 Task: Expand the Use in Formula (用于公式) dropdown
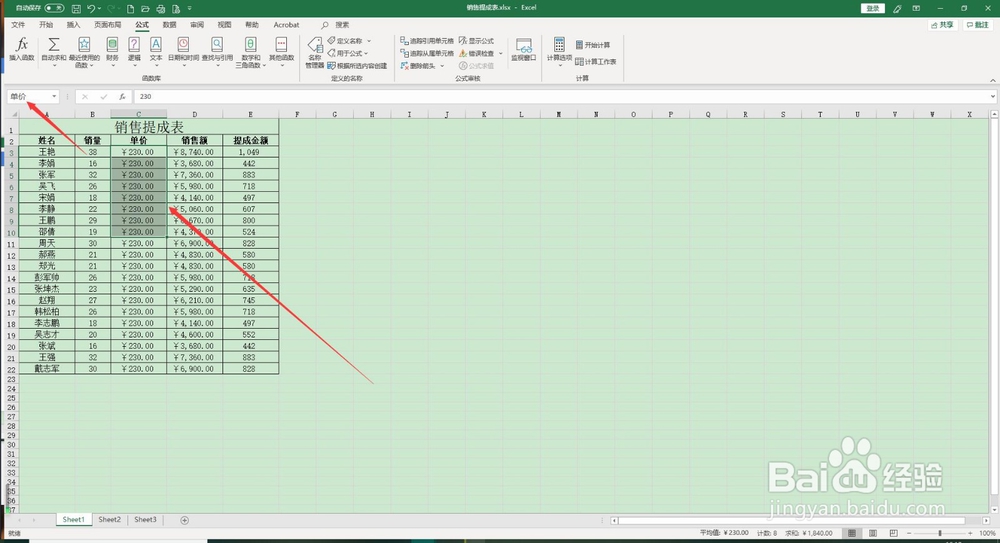coord(365,54)
